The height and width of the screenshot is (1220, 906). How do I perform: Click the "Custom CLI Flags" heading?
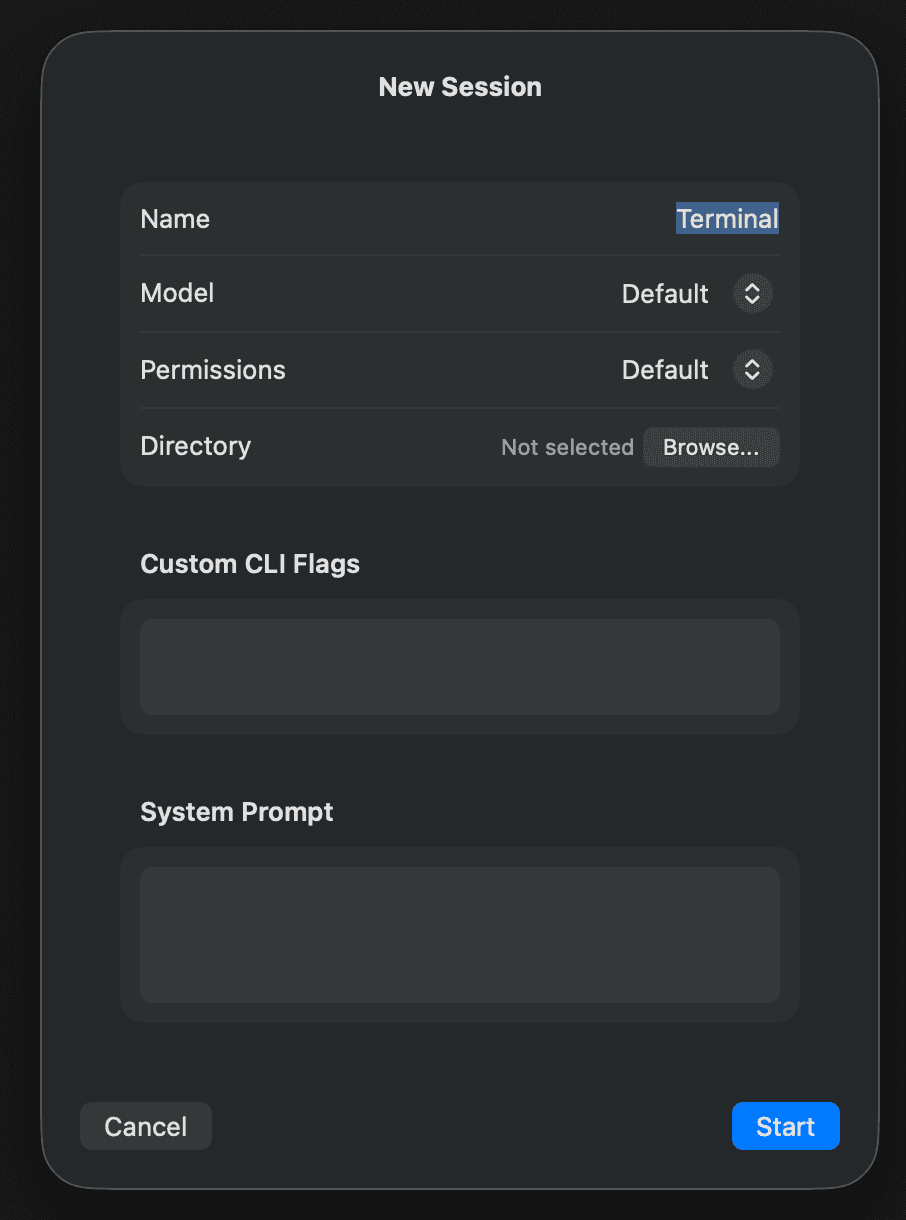coord(250,564)
